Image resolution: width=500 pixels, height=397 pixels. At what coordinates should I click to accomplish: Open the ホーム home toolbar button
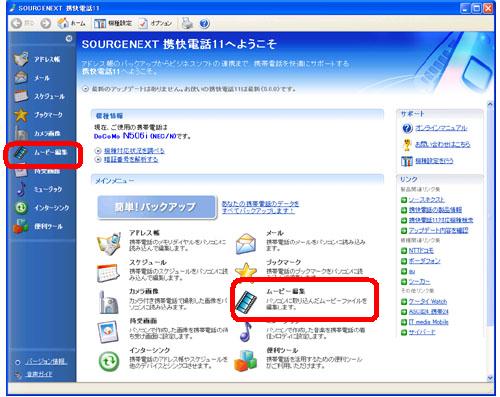[x=71, y=23]
